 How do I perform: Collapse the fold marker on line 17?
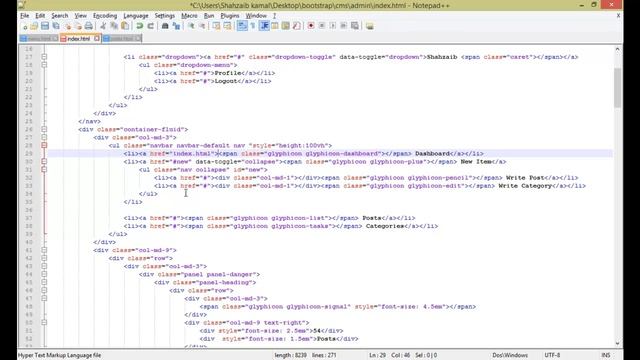click(x=44, y=57)
